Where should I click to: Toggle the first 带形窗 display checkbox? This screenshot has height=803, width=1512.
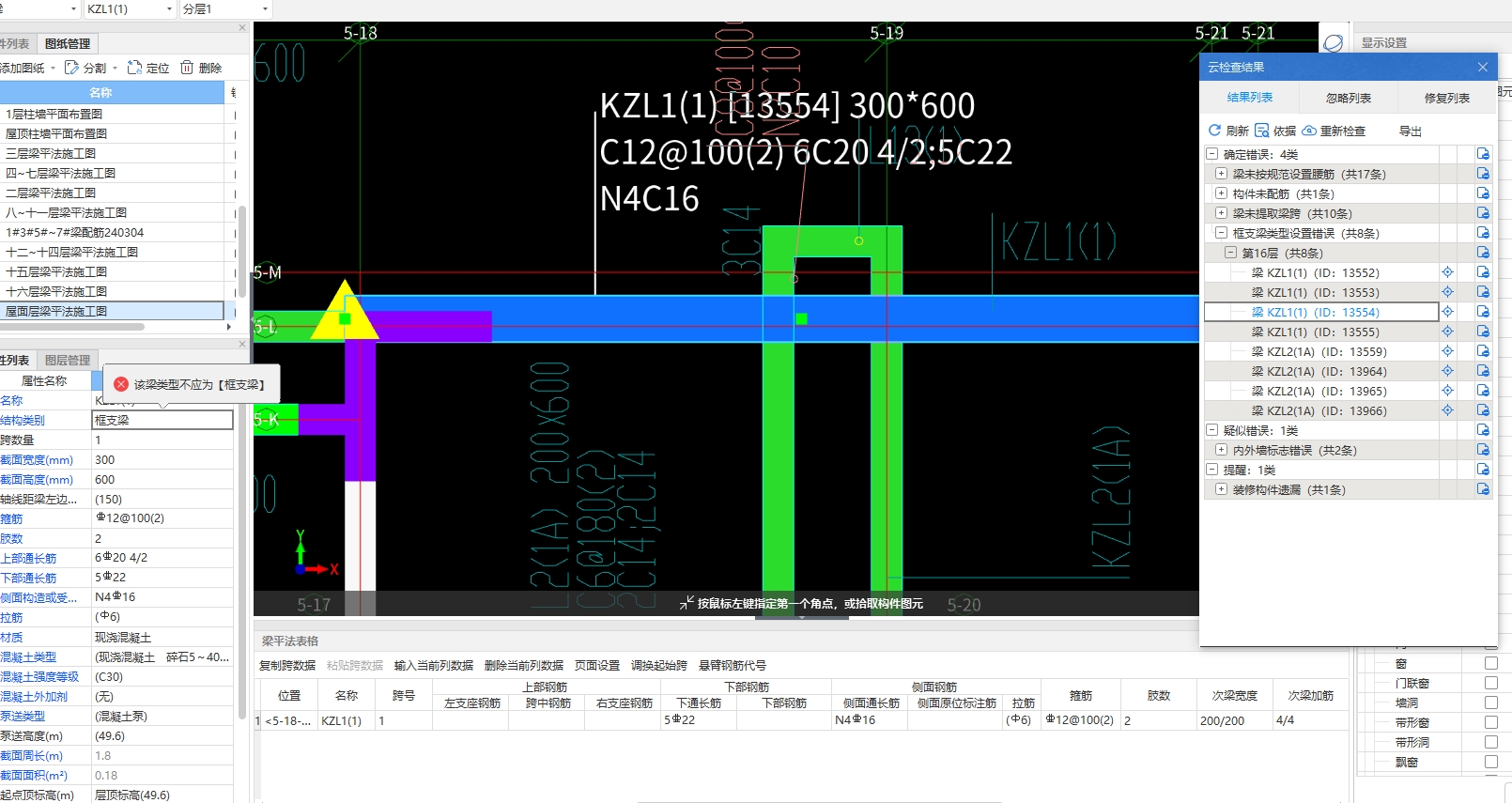click(1490, 722)
